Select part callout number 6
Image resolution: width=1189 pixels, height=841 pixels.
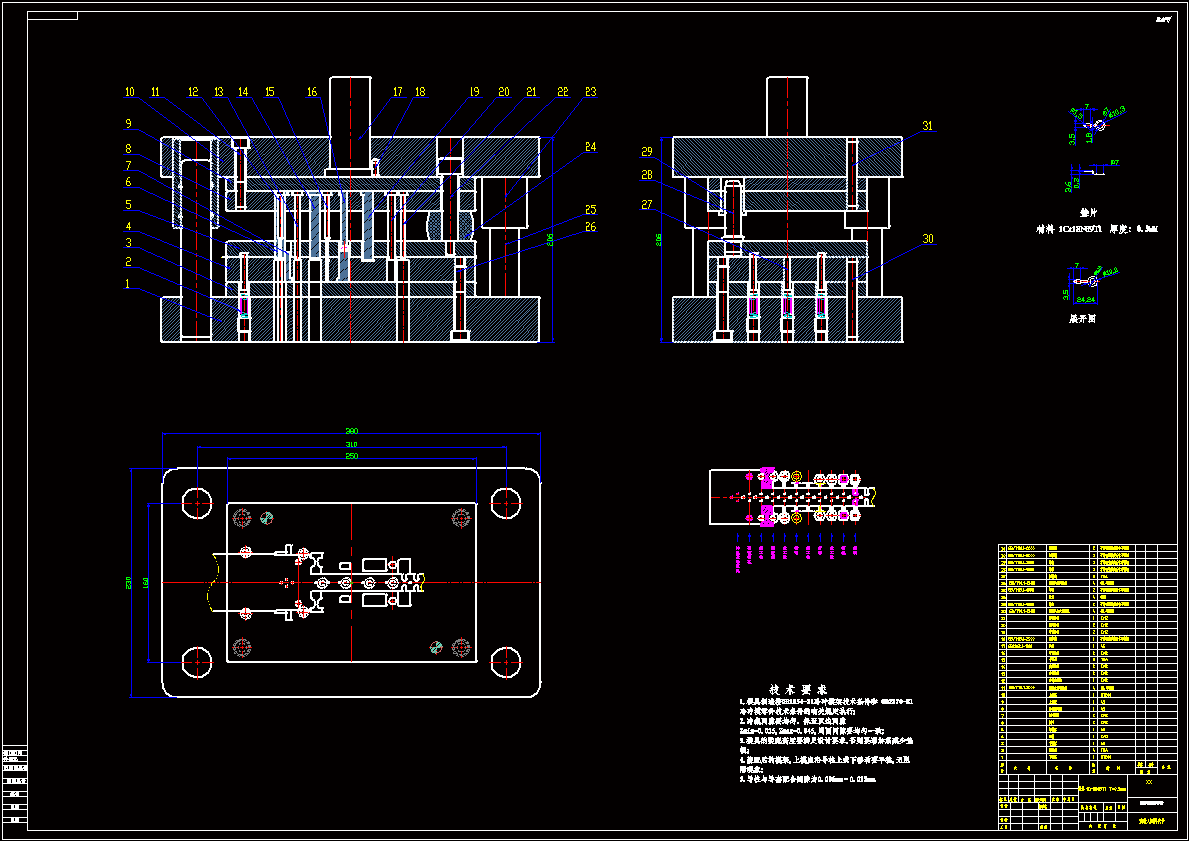(129, 182)
